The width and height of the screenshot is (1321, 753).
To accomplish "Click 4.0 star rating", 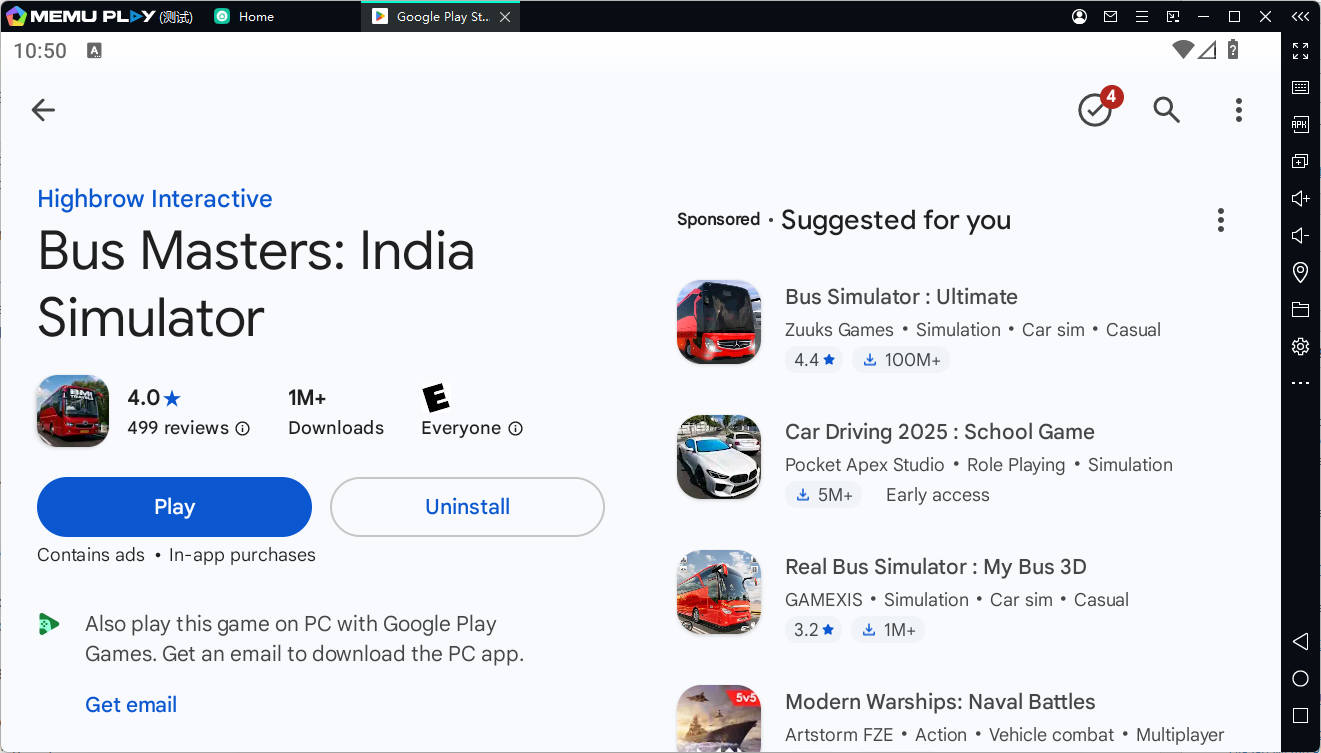I will pos(154,398).
